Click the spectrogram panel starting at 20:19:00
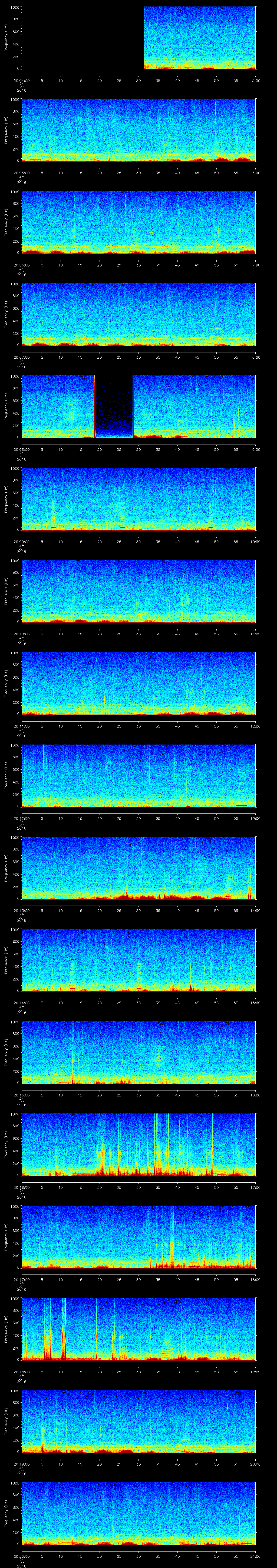The image size is (277, 1568). pyautogui.click(x=139, y=1421)
